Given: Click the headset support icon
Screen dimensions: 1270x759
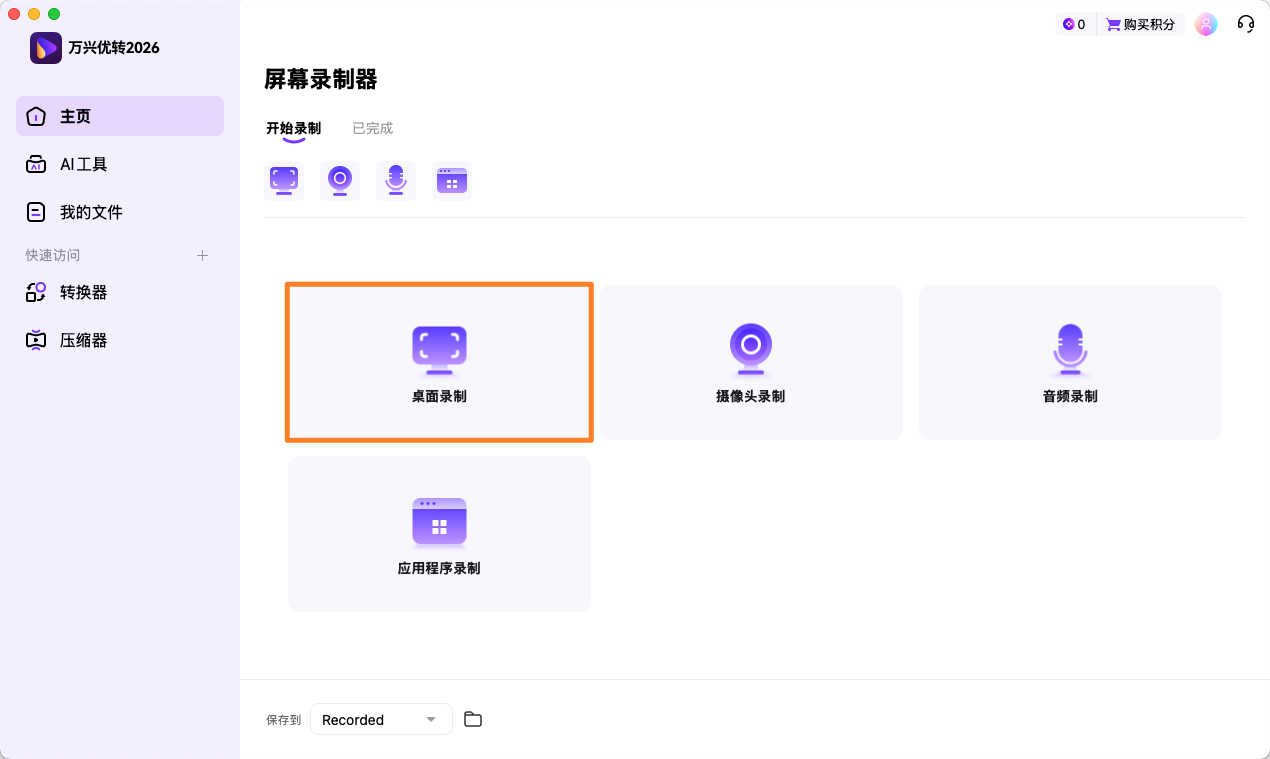Looking at the screenshot, I should click(1245, 23).
